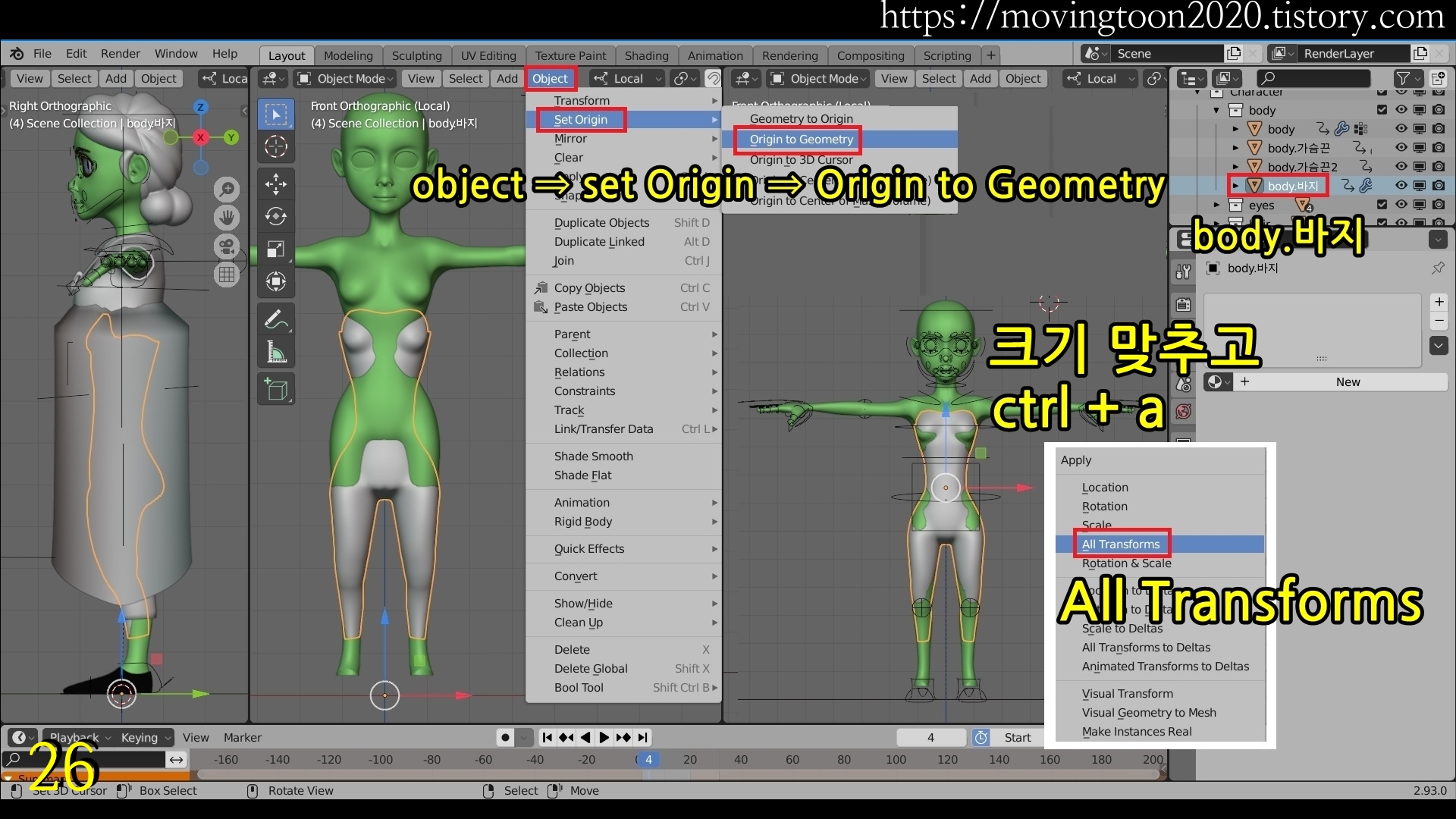Screen dimensions: 1456x819
Task: Click the blue Z axis on navigation gizmo
Action: point(200,108)
